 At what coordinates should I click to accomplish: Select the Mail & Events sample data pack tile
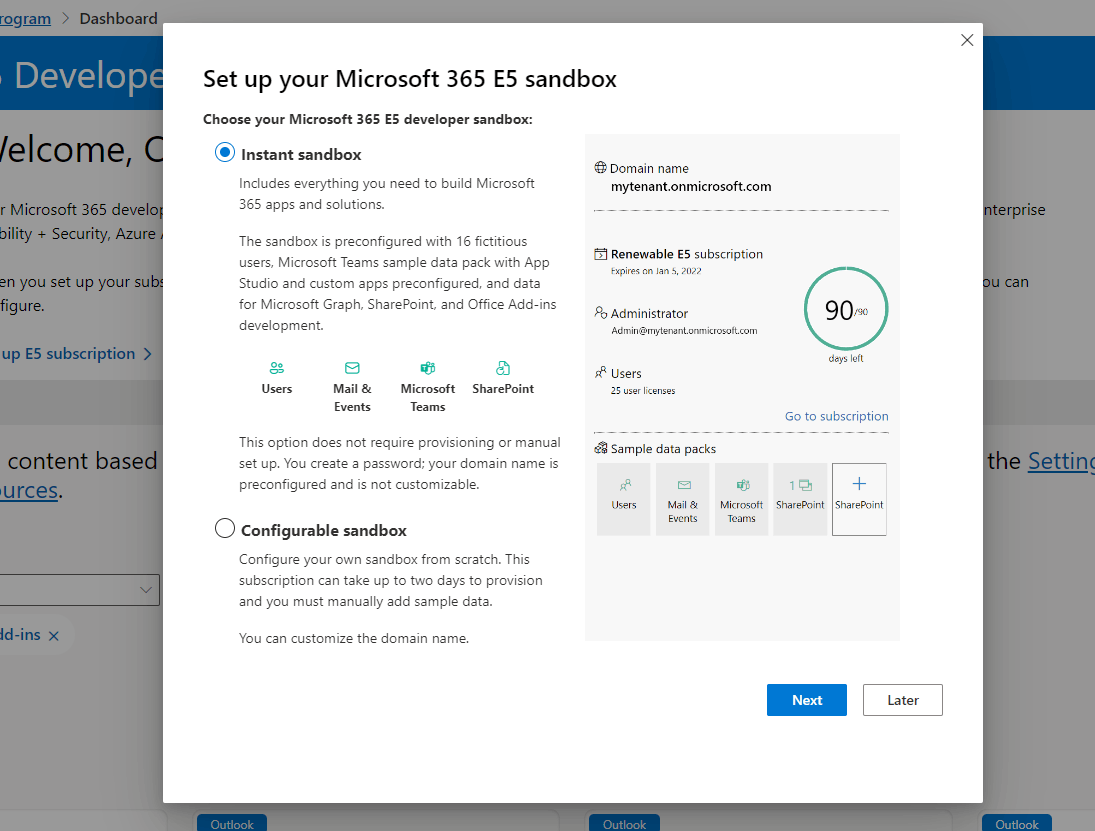(x=682, y=499)
